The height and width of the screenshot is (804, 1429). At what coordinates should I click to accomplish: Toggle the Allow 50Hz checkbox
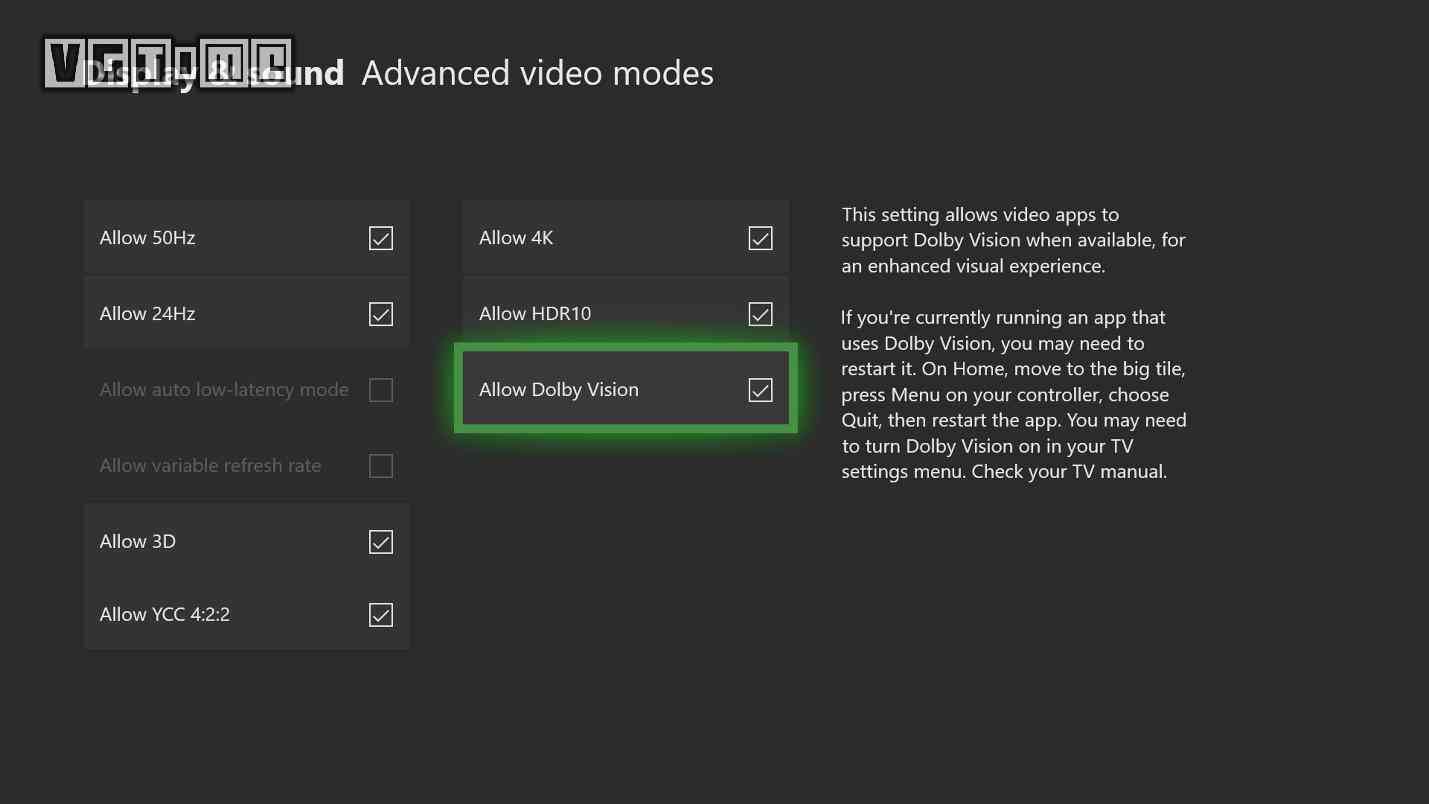click(381, 238)
